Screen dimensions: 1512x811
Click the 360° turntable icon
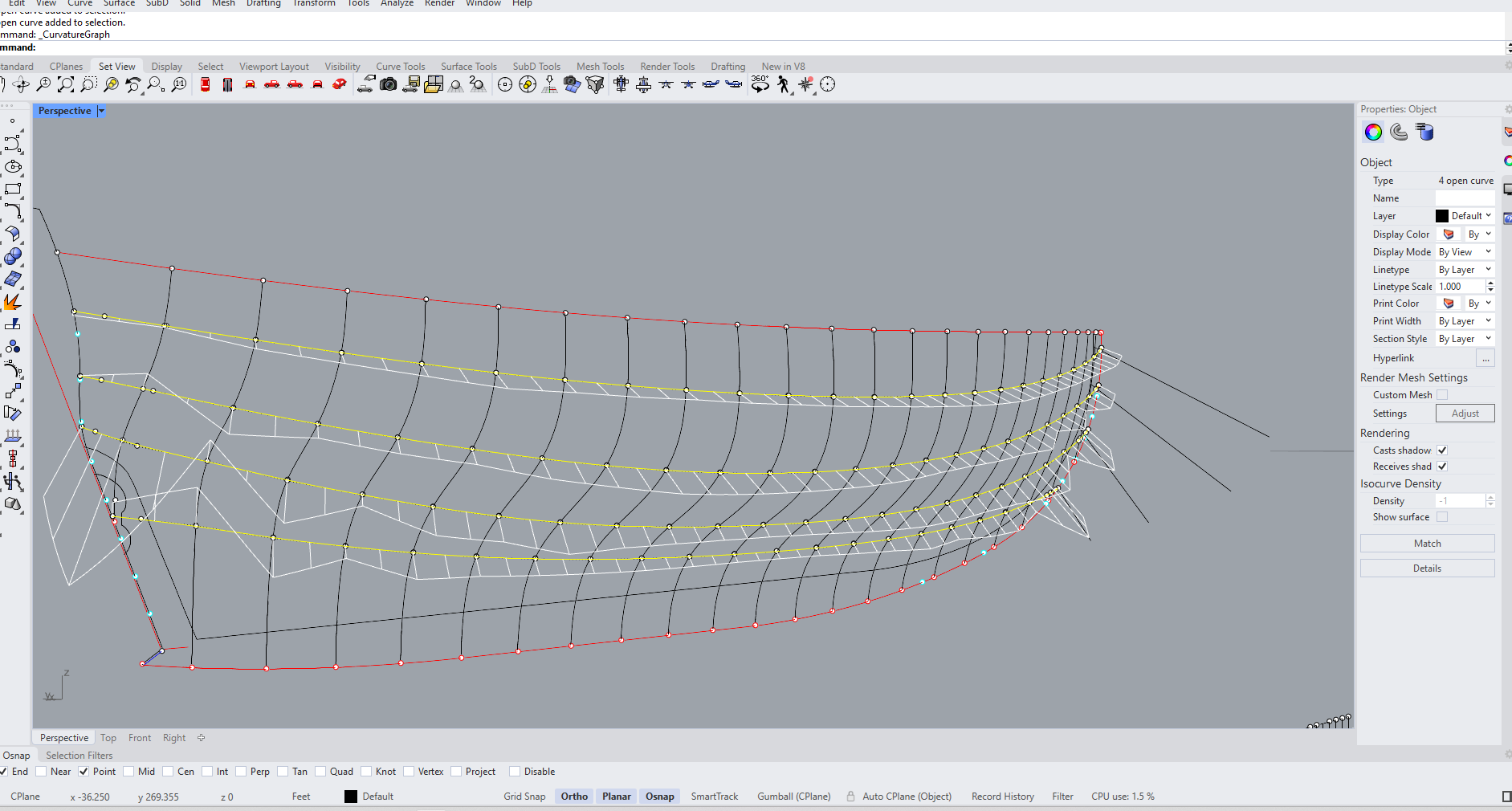760,84
